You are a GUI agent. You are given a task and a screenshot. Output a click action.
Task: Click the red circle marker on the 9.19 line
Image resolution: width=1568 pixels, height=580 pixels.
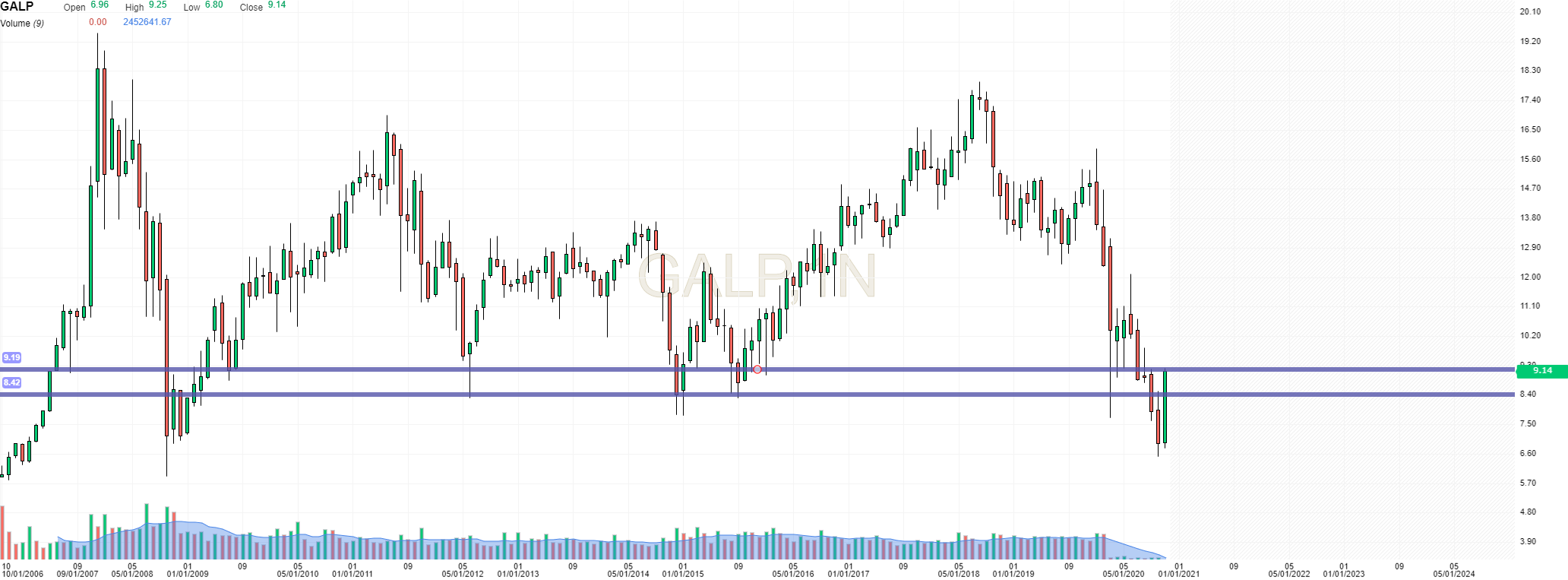click(757, 369)
